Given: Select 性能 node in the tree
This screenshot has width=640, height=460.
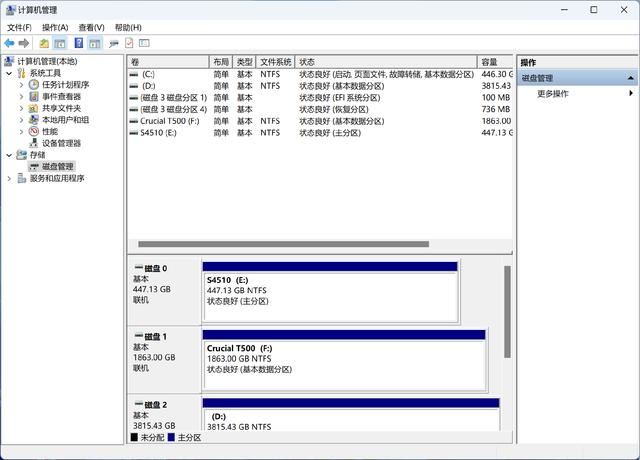Looking at the screenshot, I should [x=49, y=131].
